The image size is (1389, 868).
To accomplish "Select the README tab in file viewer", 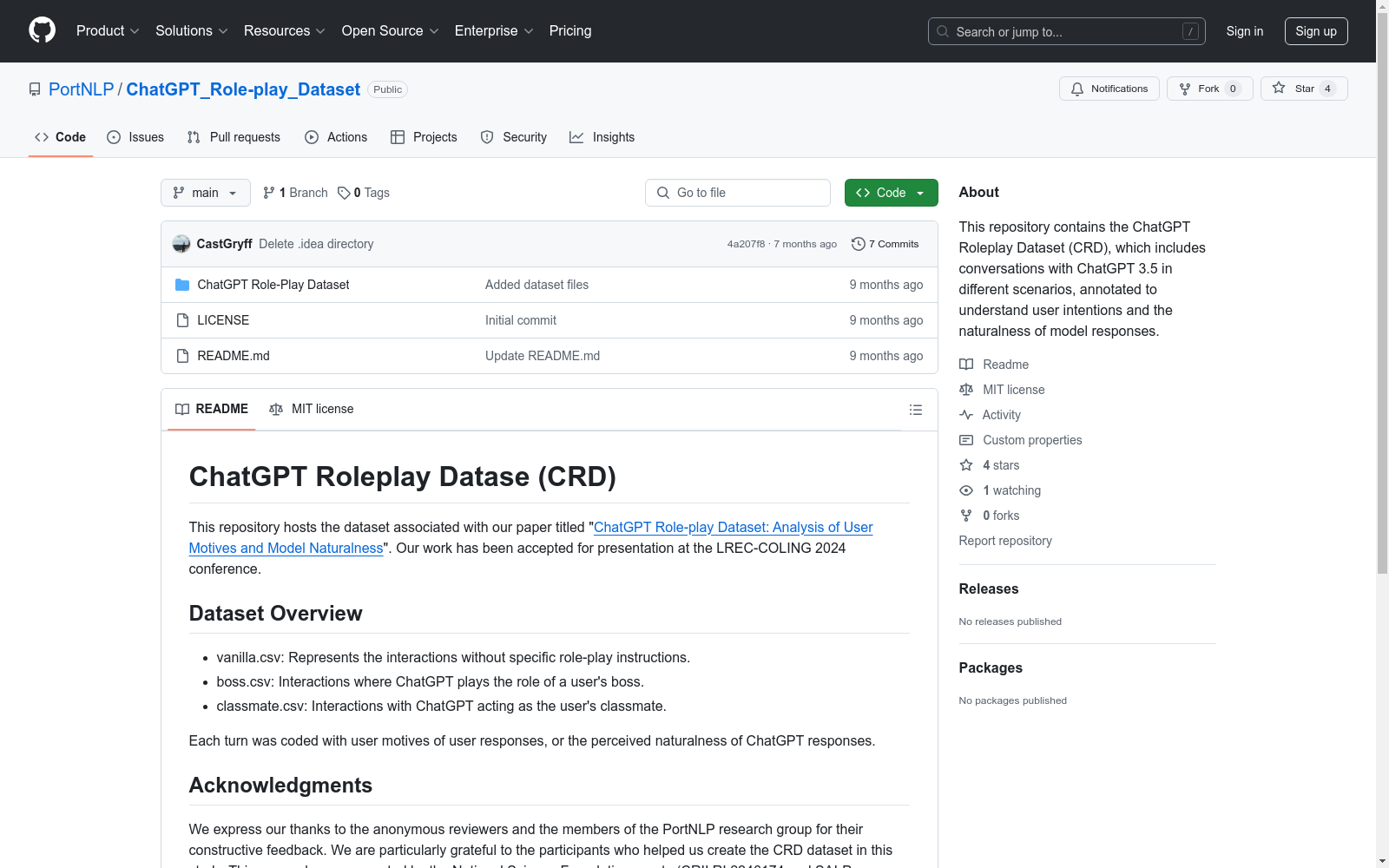I will coord(212,409).
